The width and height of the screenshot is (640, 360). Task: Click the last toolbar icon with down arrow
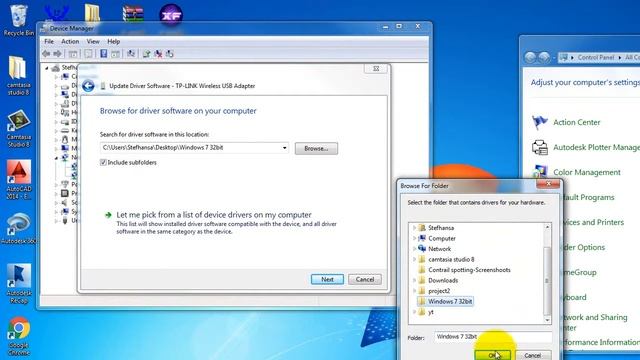tap(170, 54)
